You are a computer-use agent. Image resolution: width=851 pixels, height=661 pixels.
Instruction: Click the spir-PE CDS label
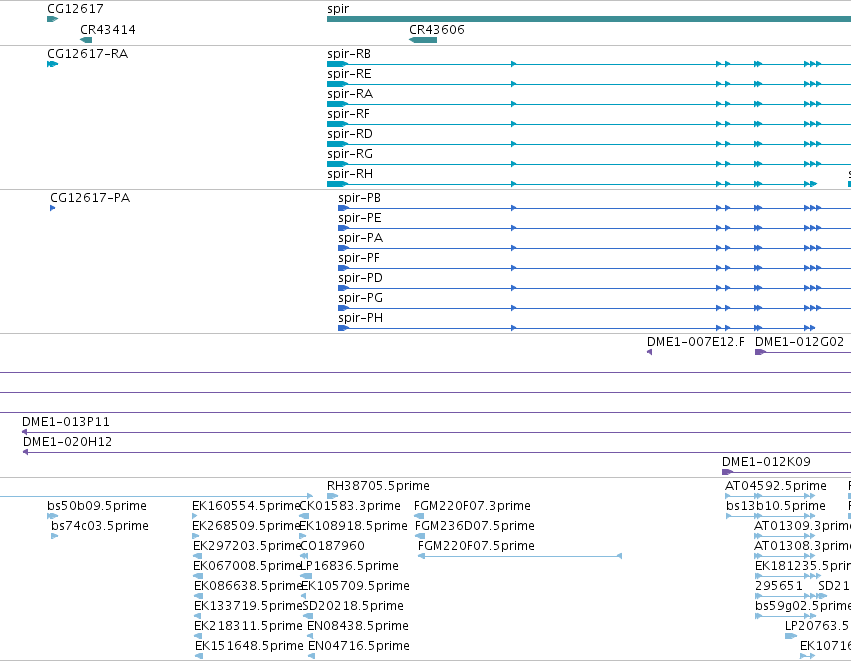[359, 218]
